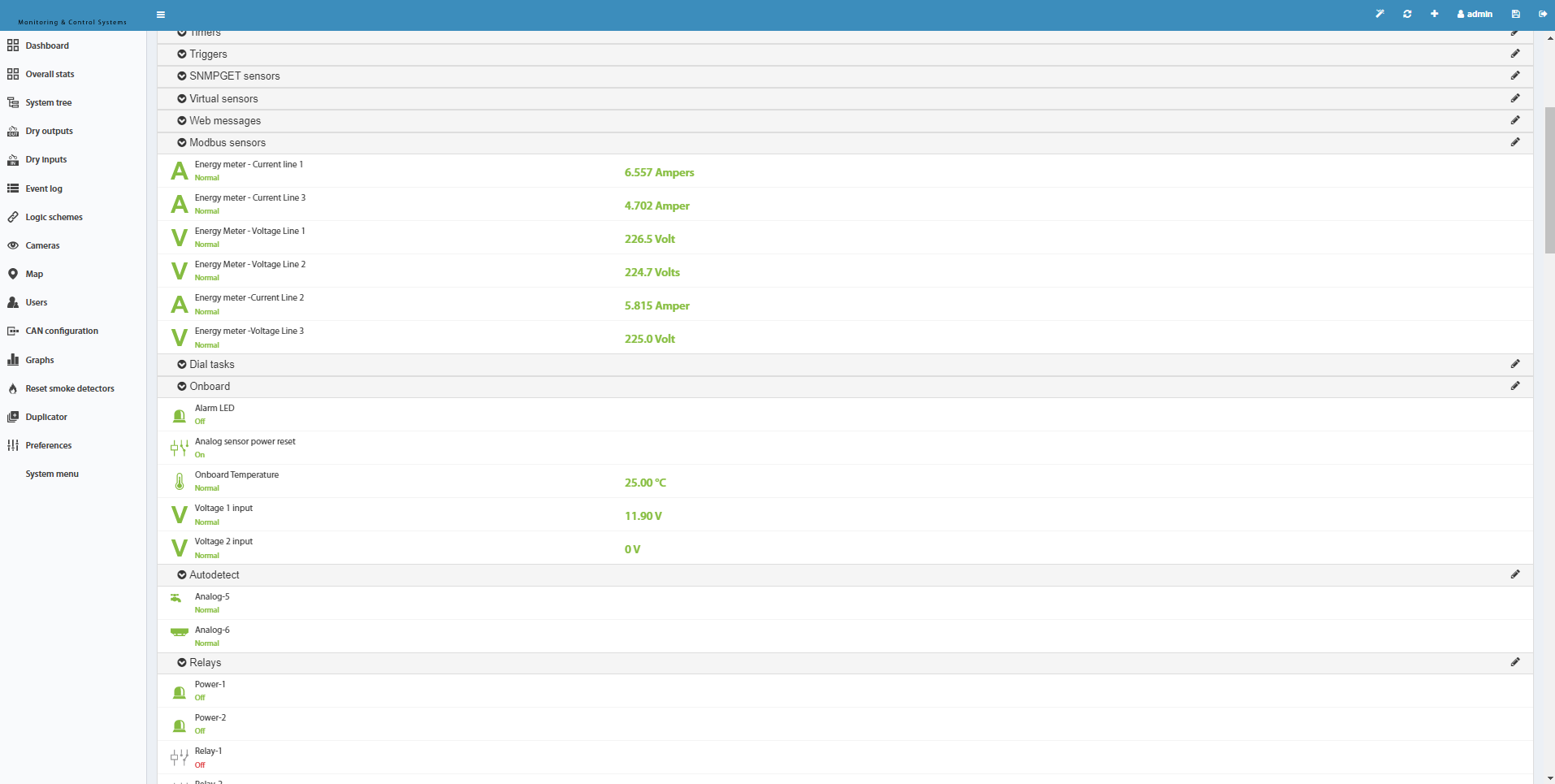The image size is (1555, 784).
Task: Toggle the Power-1 relay output
Action: [x=180, y=692]
